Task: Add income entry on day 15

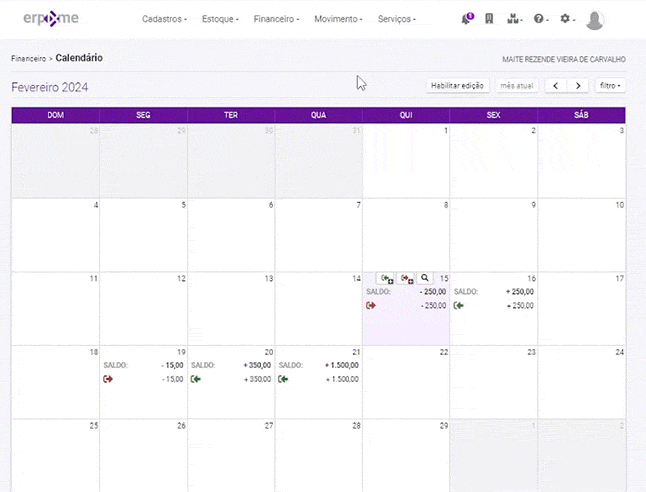Action: click(x=387, y=278)
